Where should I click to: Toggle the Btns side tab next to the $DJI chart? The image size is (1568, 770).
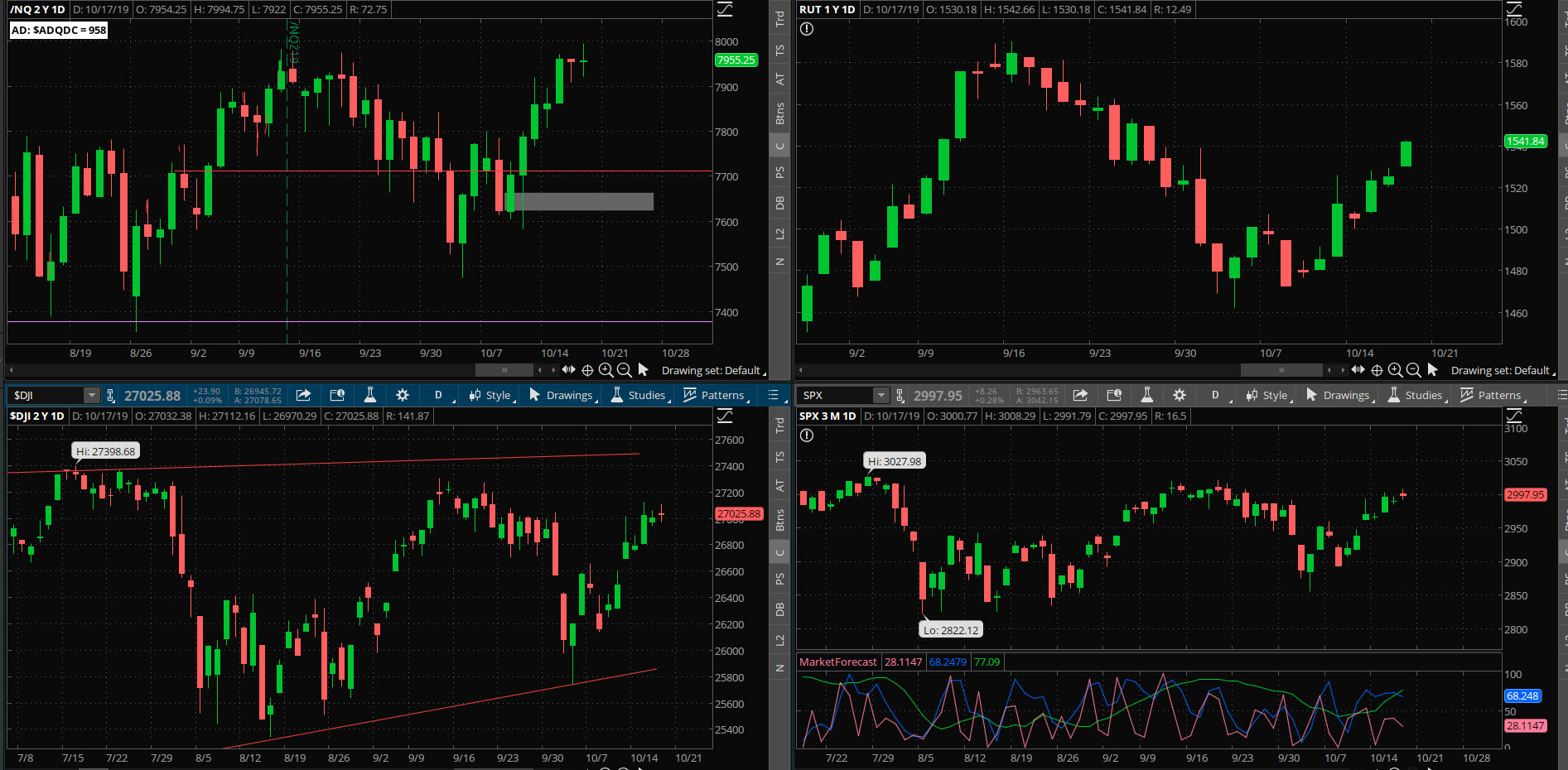(x=779, y=520)
